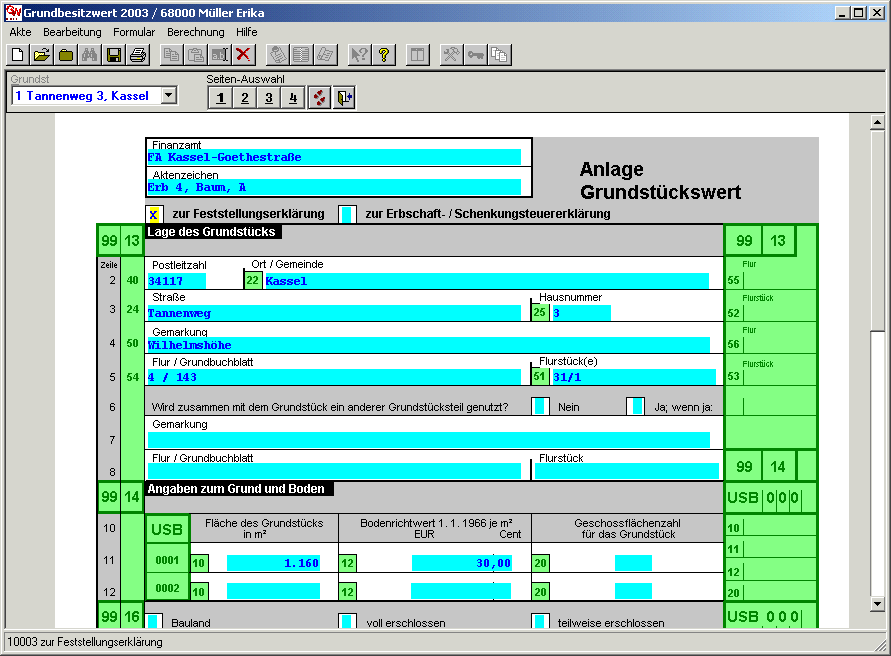Check the 'Nein' box in Zeile 6
Viewport: 891px width, 656px height.
(x=540, y=406)
